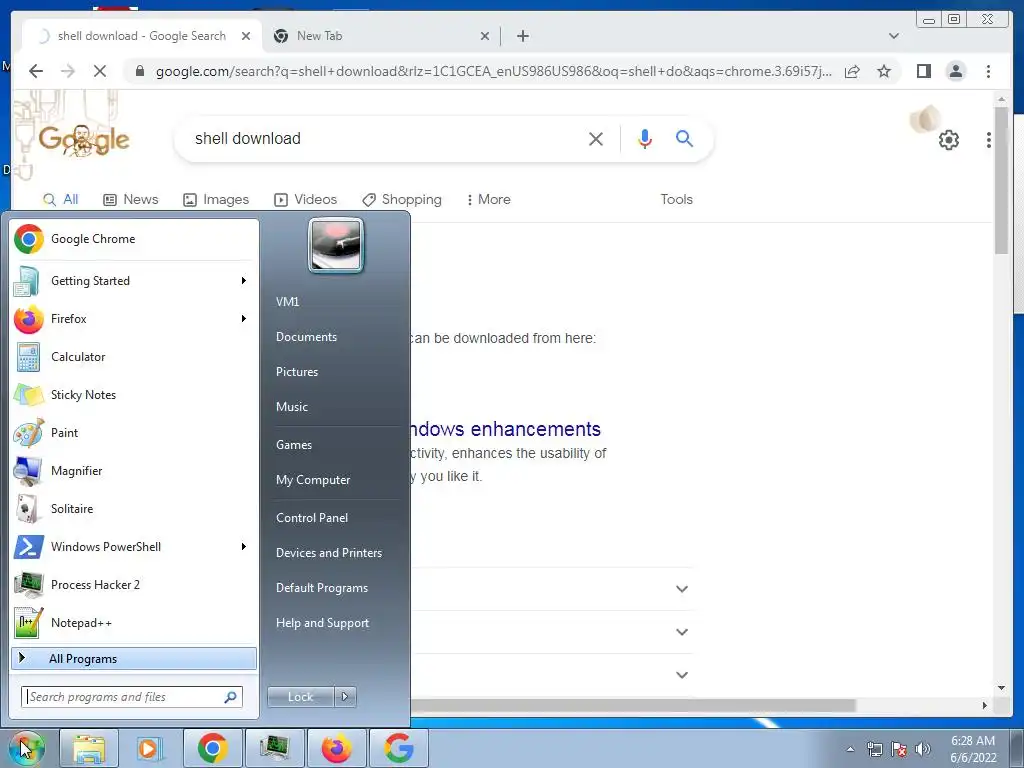Open Google Chrome from Start menu list
The image size is (1024, 768).
[x=134, y=239]
